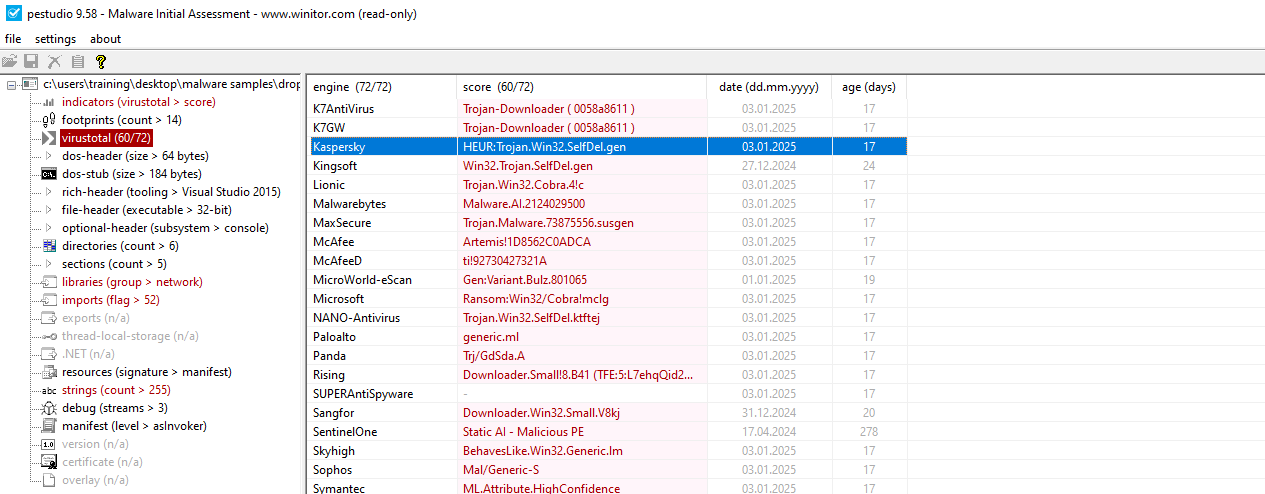Select the Malwarebytes engine row
1265x494 pixels.
point(606,204)
